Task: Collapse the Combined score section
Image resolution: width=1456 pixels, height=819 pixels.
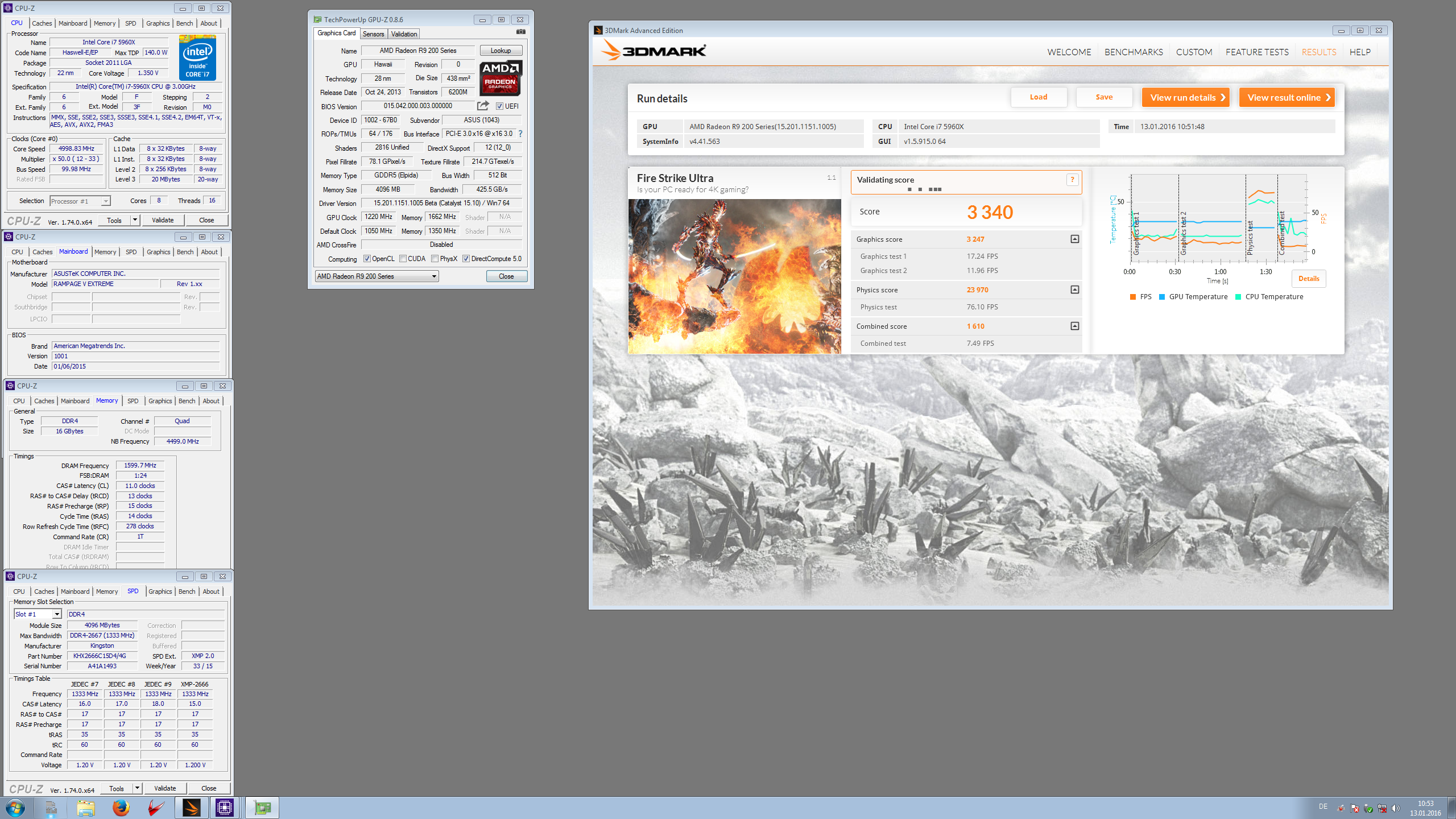Action: (x=1074, y=326)
